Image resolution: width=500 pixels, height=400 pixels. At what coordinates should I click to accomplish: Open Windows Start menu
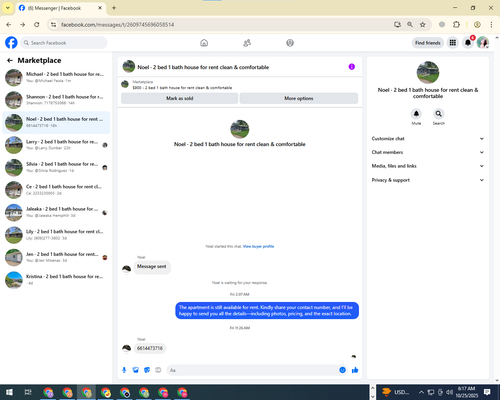coord(9,392)
